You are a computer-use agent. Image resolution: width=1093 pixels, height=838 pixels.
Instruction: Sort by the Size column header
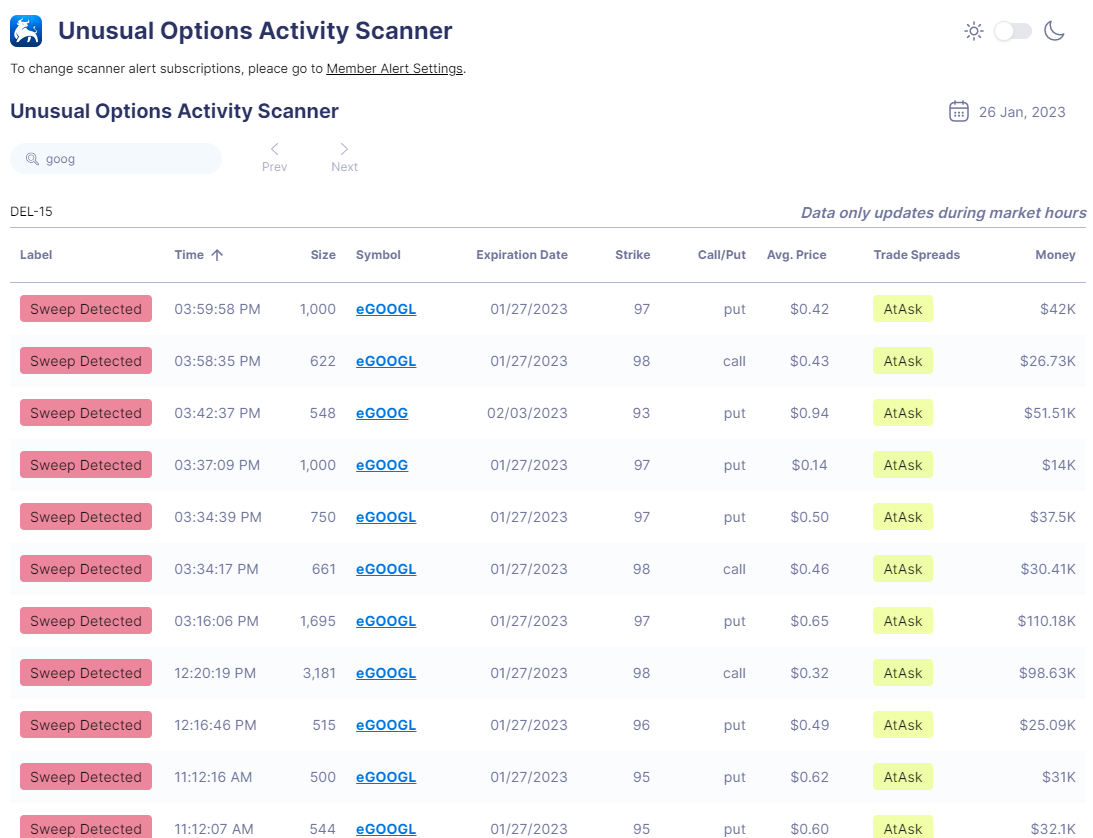(323, 255)
